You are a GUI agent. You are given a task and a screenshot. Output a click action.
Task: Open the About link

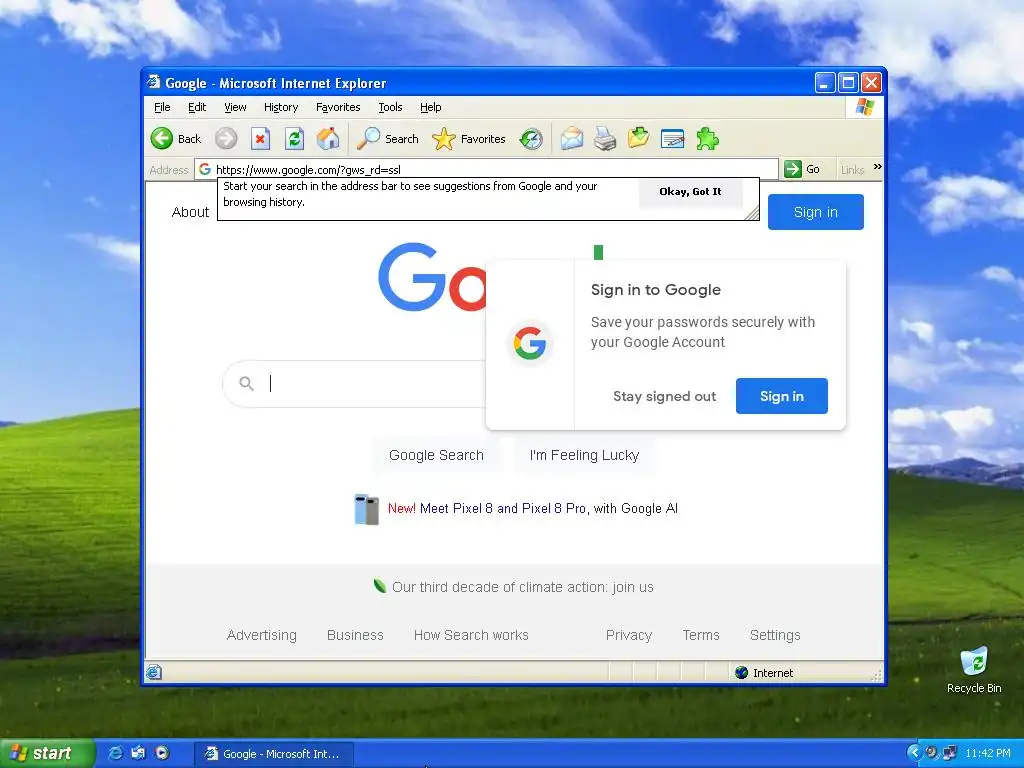pyautogui.click(x=190, y=212)
